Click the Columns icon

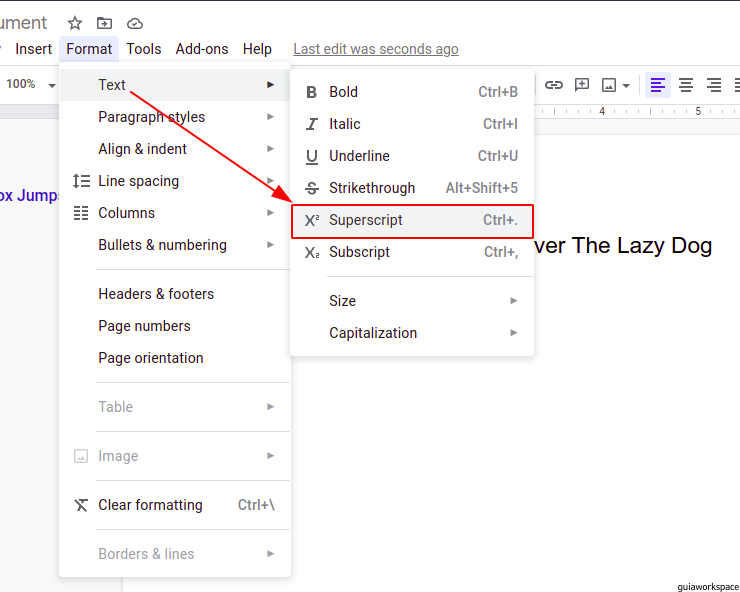point(81,213)
